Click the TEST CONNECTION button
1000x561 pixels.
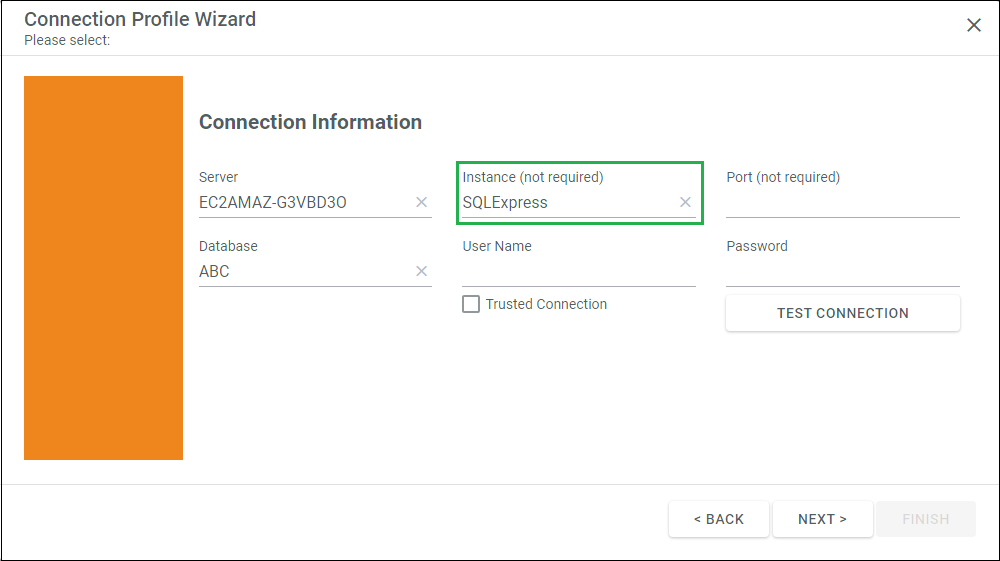point(842,313)
